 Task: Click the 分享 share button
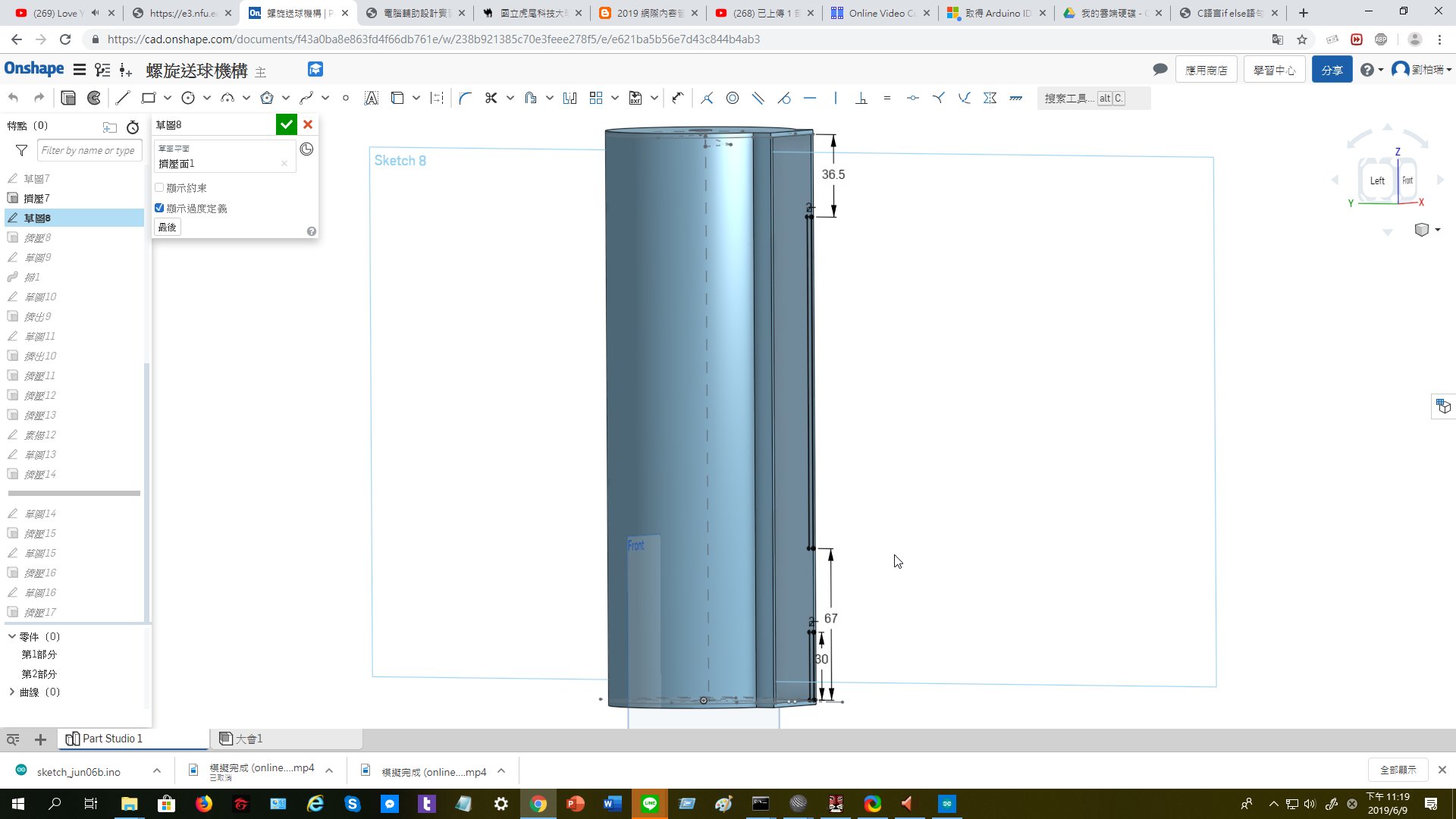[x=1332, y=70]
